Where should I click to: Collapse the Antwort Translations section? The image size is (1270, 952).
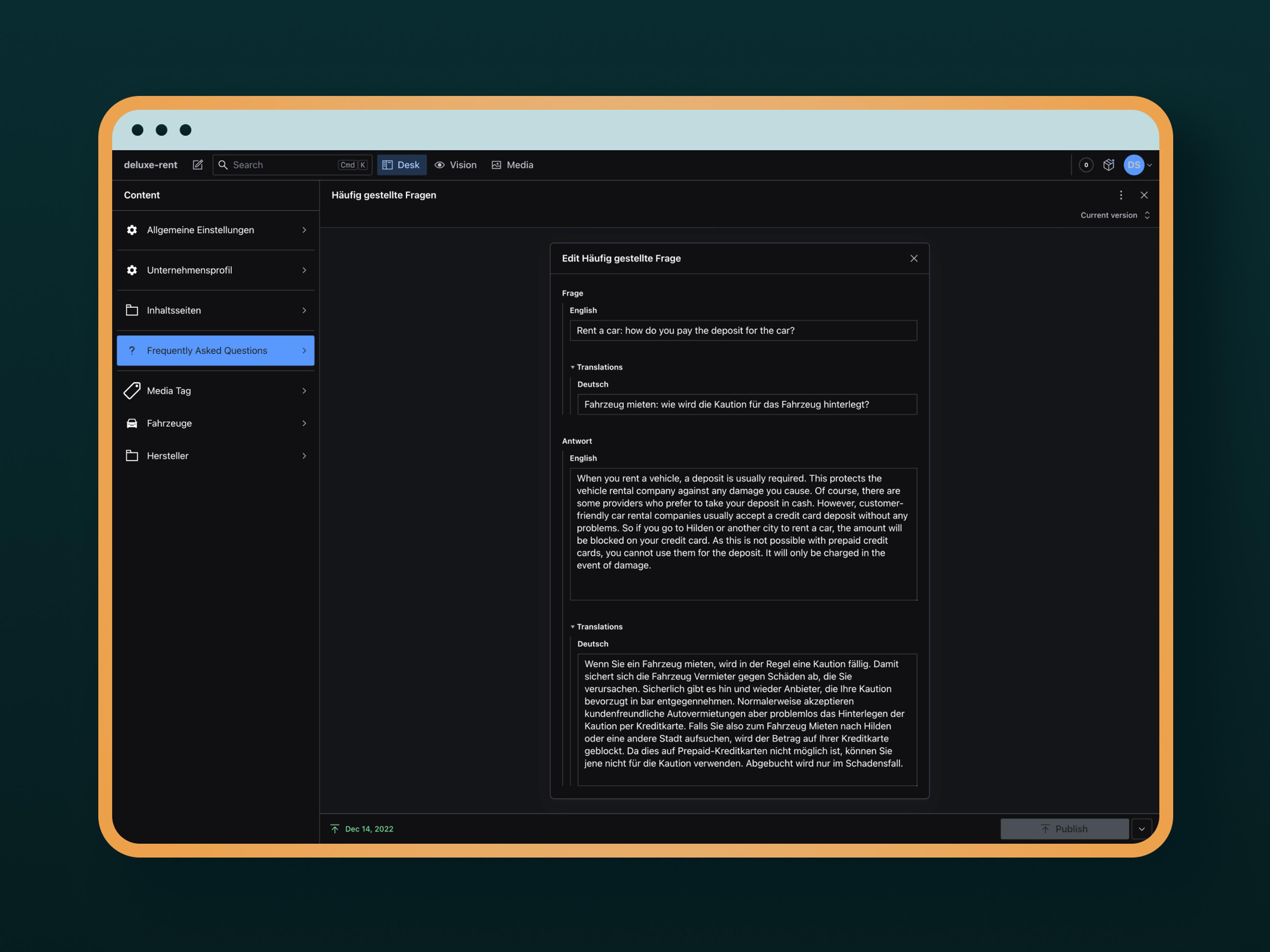(x=596, y=627)
